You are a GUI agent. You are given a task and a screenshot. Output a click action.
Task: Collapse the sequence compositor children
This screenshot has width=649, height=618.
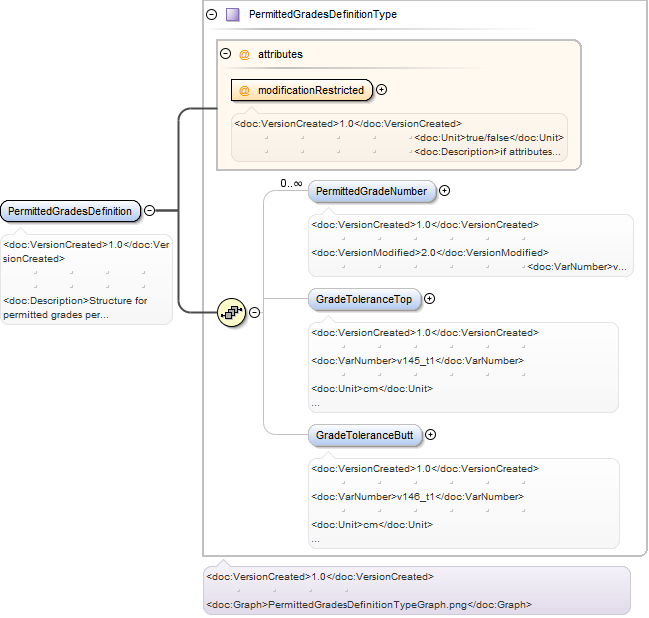[255, 313]
